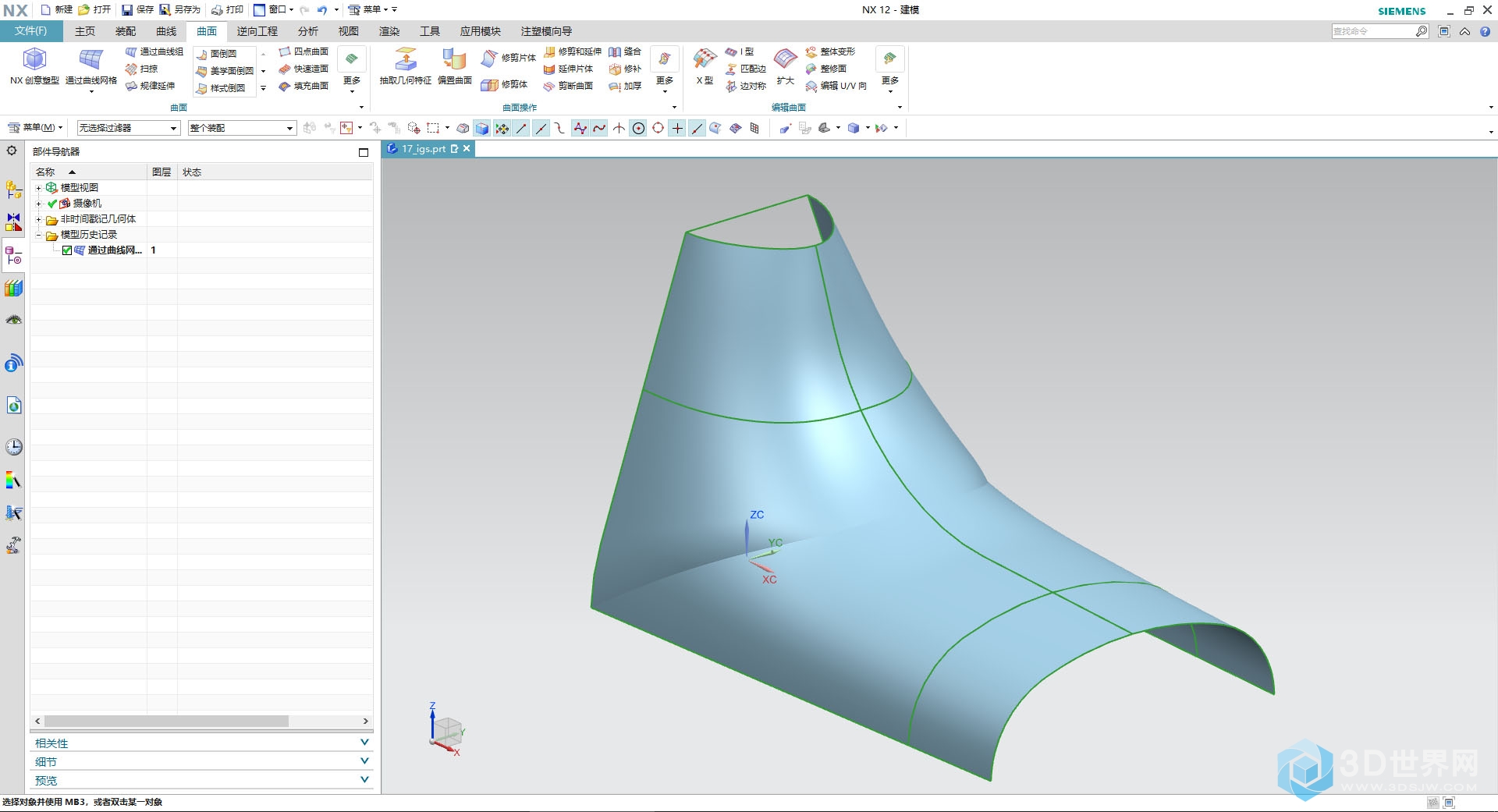Switch to the 分析 ribbon tab
1498x812 pixels.
point(308,31)
